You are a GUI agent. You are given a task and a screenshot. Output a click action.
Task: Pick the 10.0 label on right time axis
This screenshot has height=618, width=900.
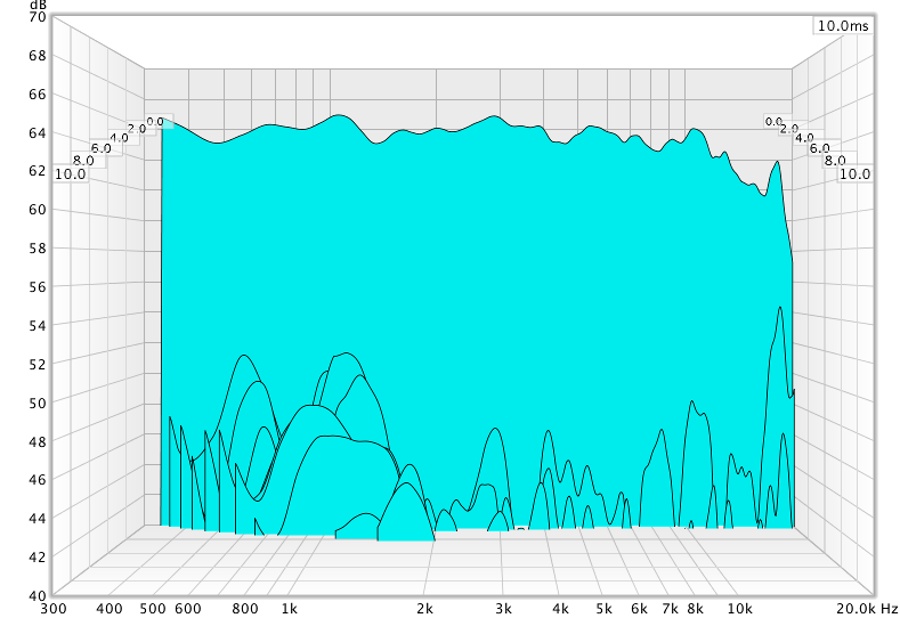[x=855, y=174]
